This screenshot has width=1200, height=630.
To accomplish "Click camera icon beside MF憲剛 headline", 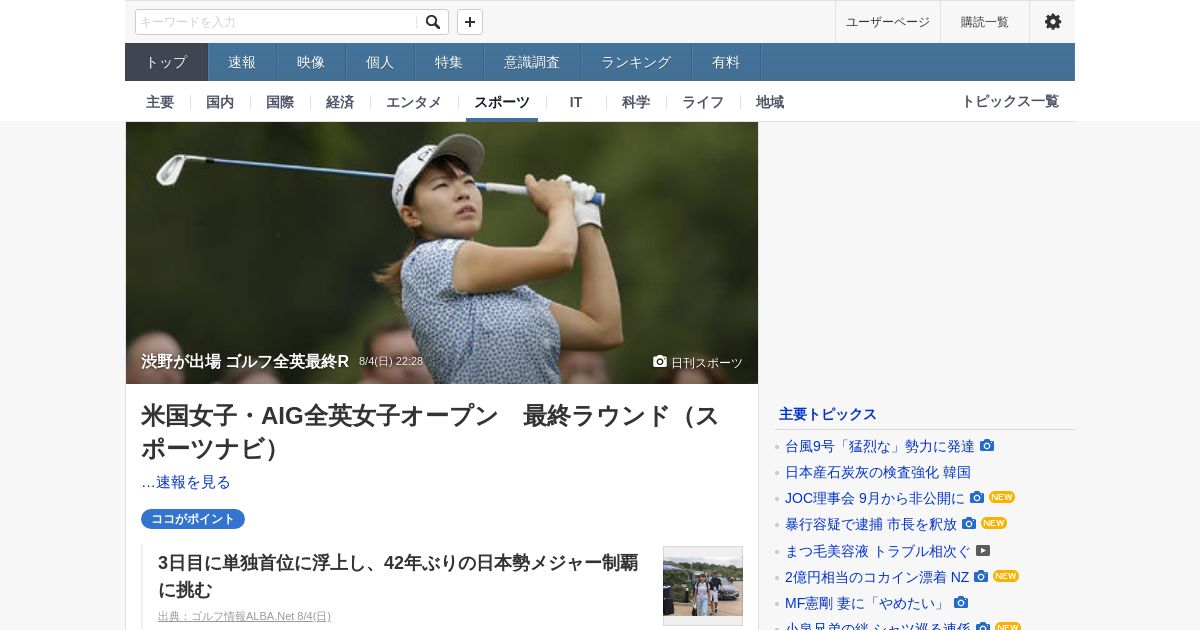I will 961,602.
